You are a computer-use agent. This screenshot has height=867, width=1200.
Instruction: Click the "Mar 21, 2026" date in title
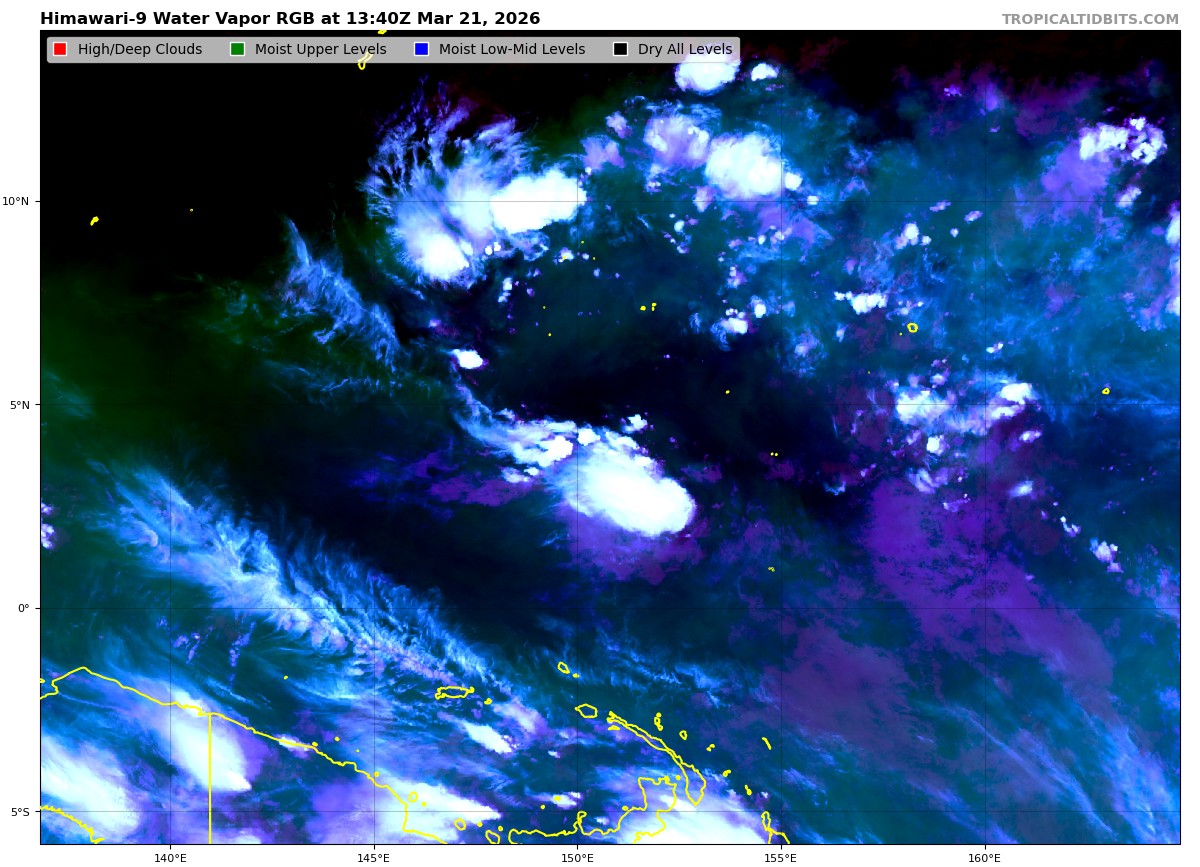click(x=478, y=19)
